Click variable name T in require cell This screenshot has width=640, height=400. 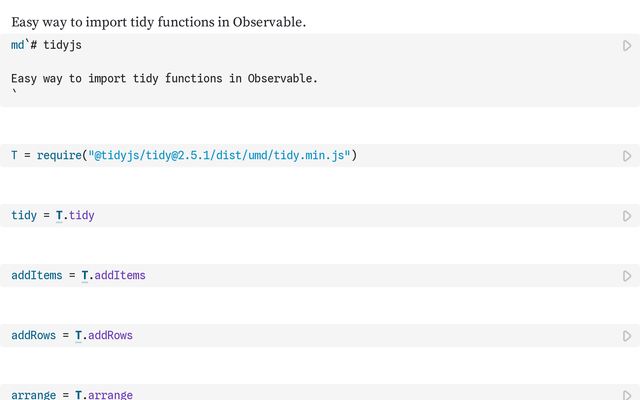[x=14, y=156]
